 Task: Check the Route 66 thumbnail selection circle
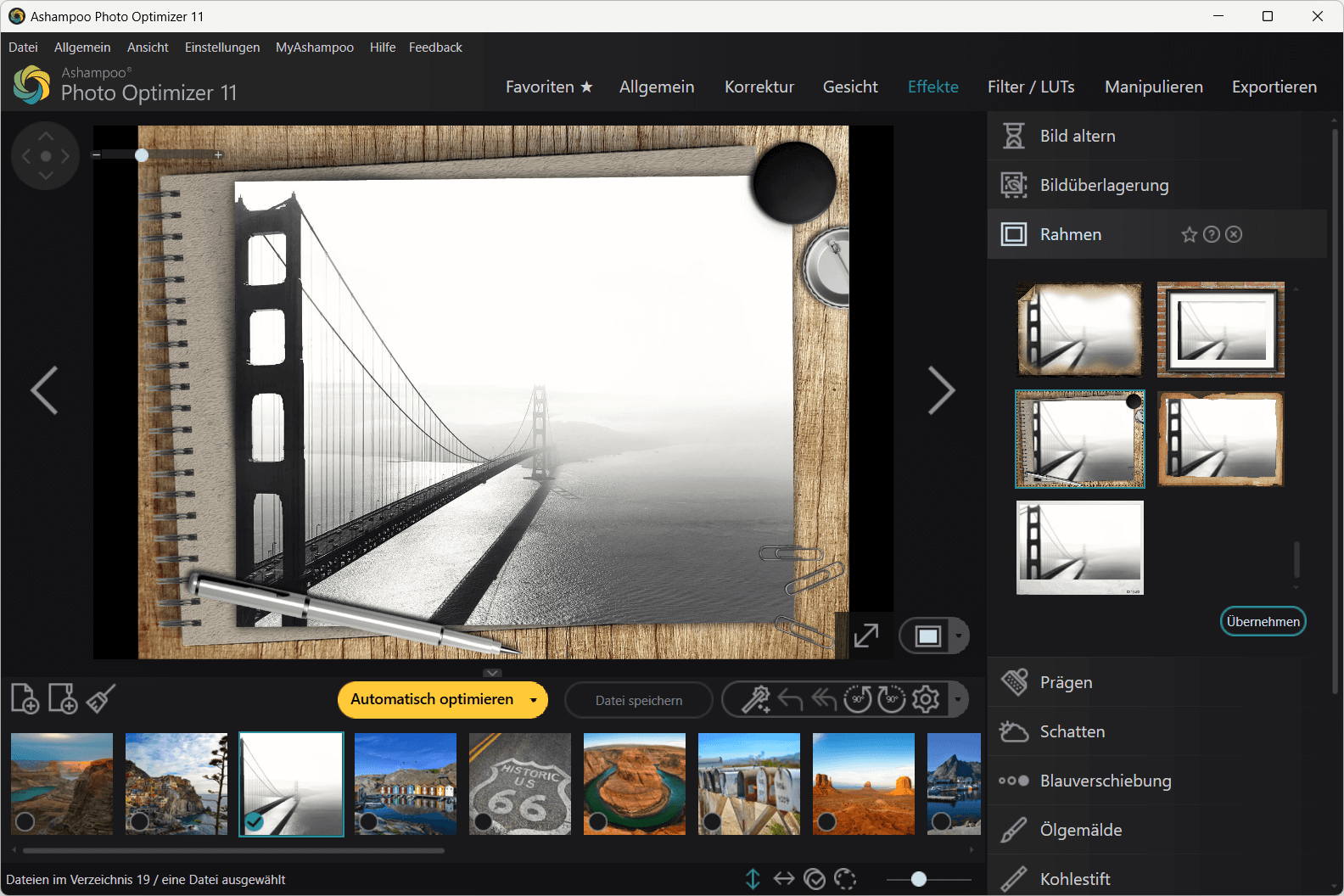(483, 821)
